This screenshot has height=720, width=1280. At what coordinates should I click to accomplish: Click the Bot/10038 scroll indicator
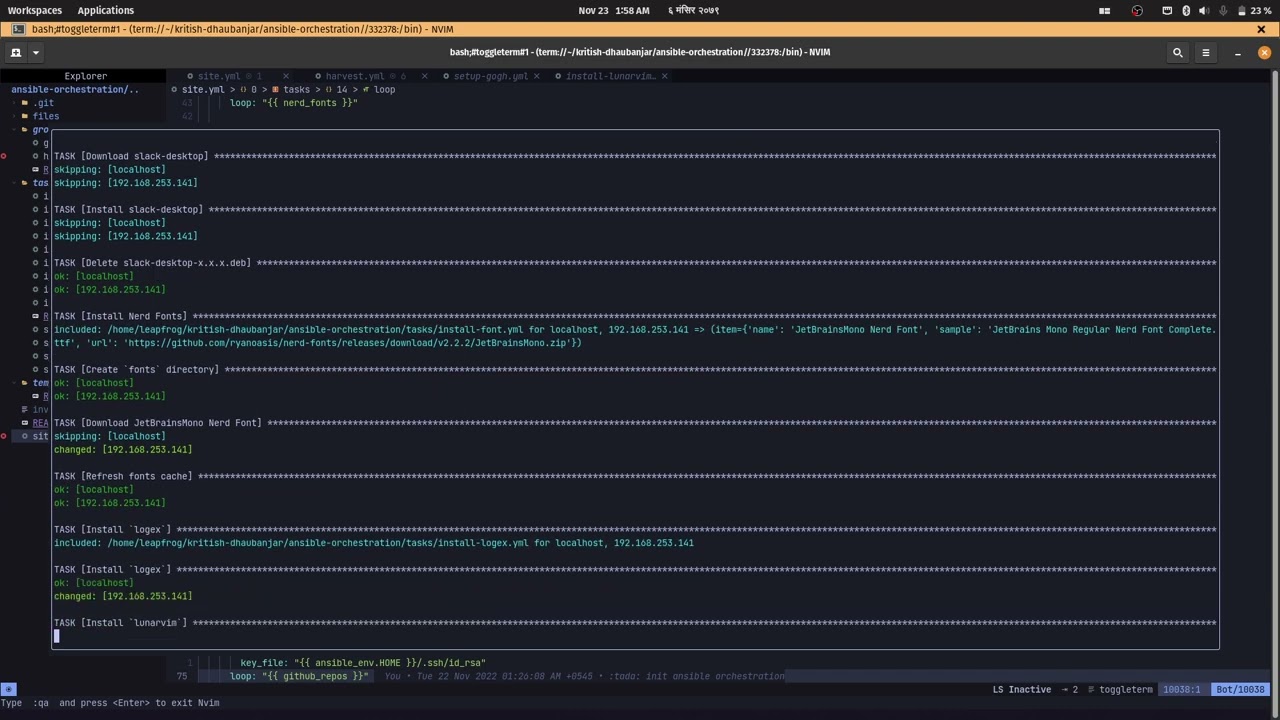(x=1240, y=690)
